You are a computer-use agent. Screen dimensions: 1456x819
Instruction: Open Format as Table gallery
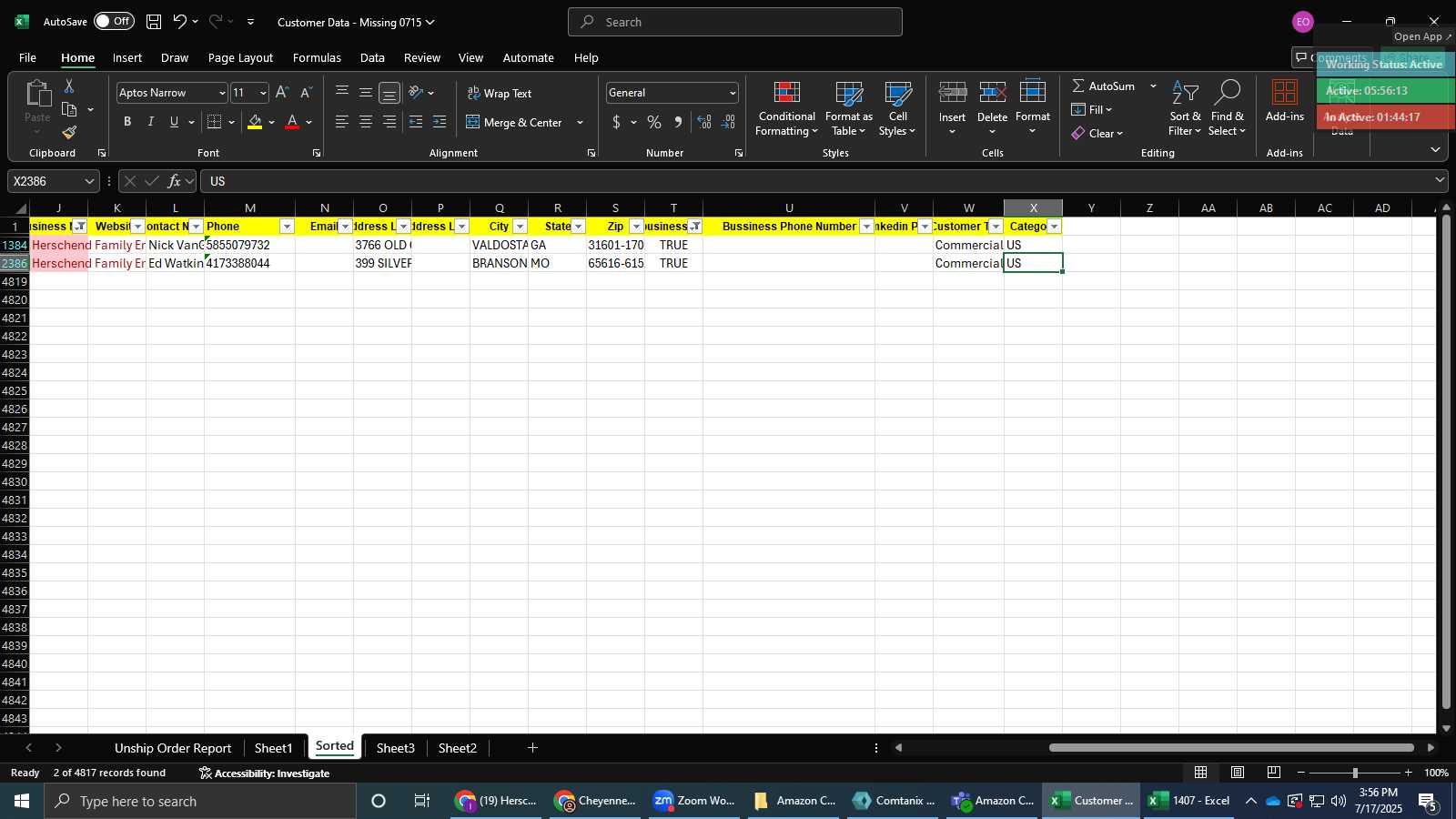point(848,109)
